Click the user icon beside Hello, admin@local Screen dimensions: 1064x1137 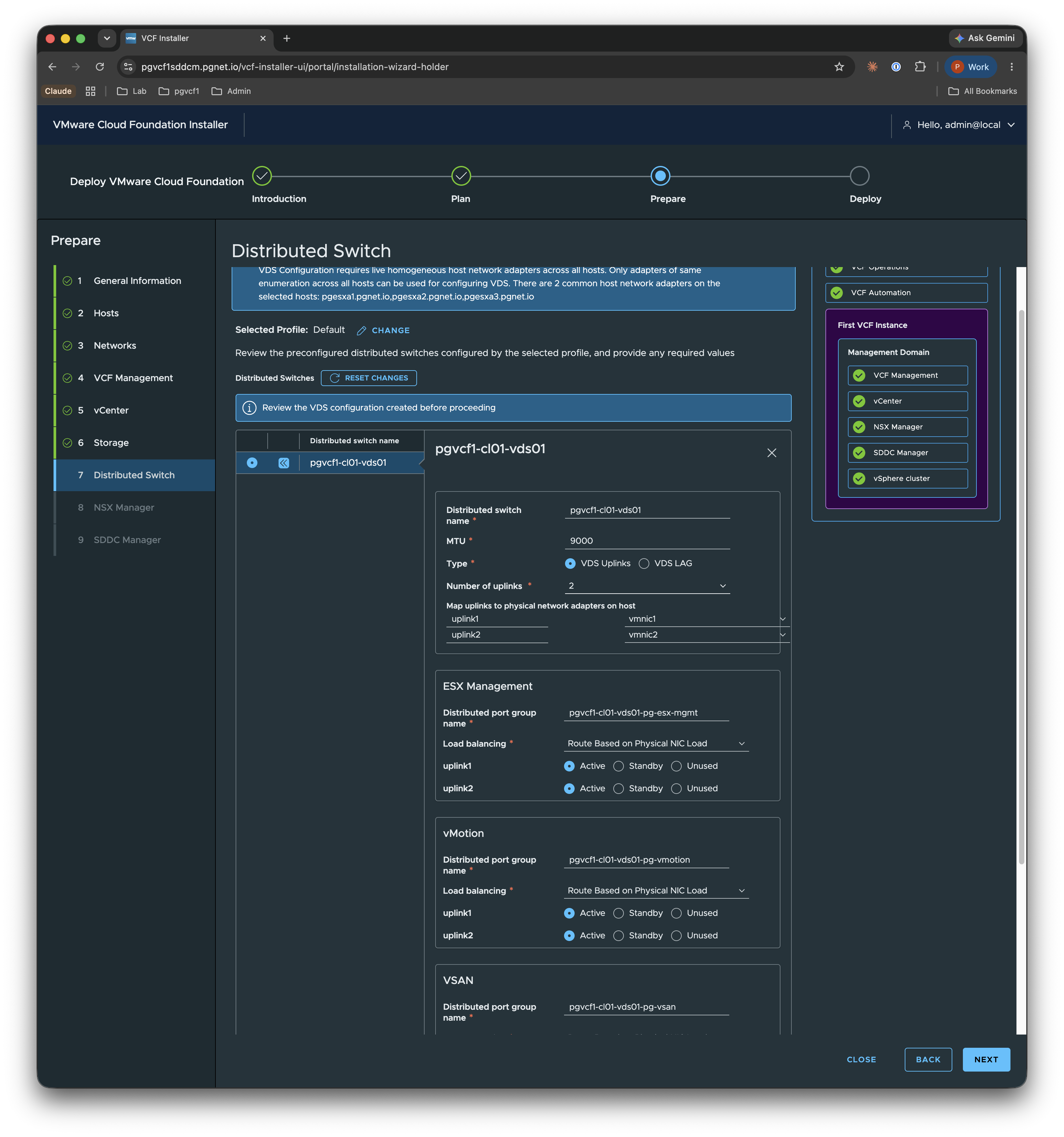[x=906, y=125]
